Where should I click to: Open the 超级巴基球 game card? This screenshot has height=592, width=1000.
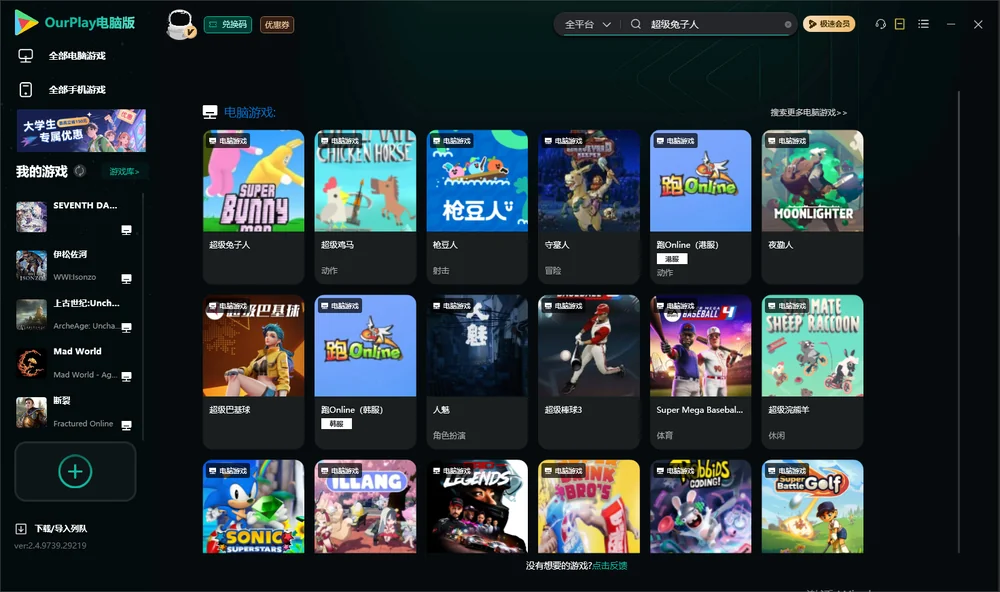point(254,372)
